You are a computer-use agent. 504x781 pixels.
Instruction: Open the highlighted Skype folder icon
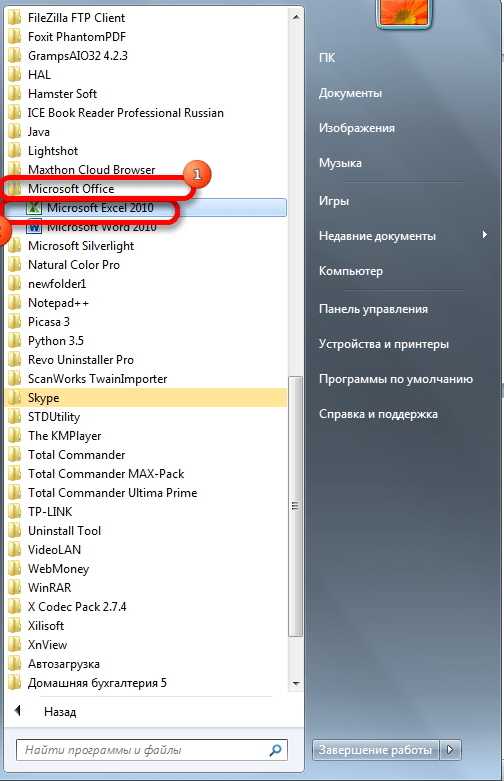tap(15, 398)
